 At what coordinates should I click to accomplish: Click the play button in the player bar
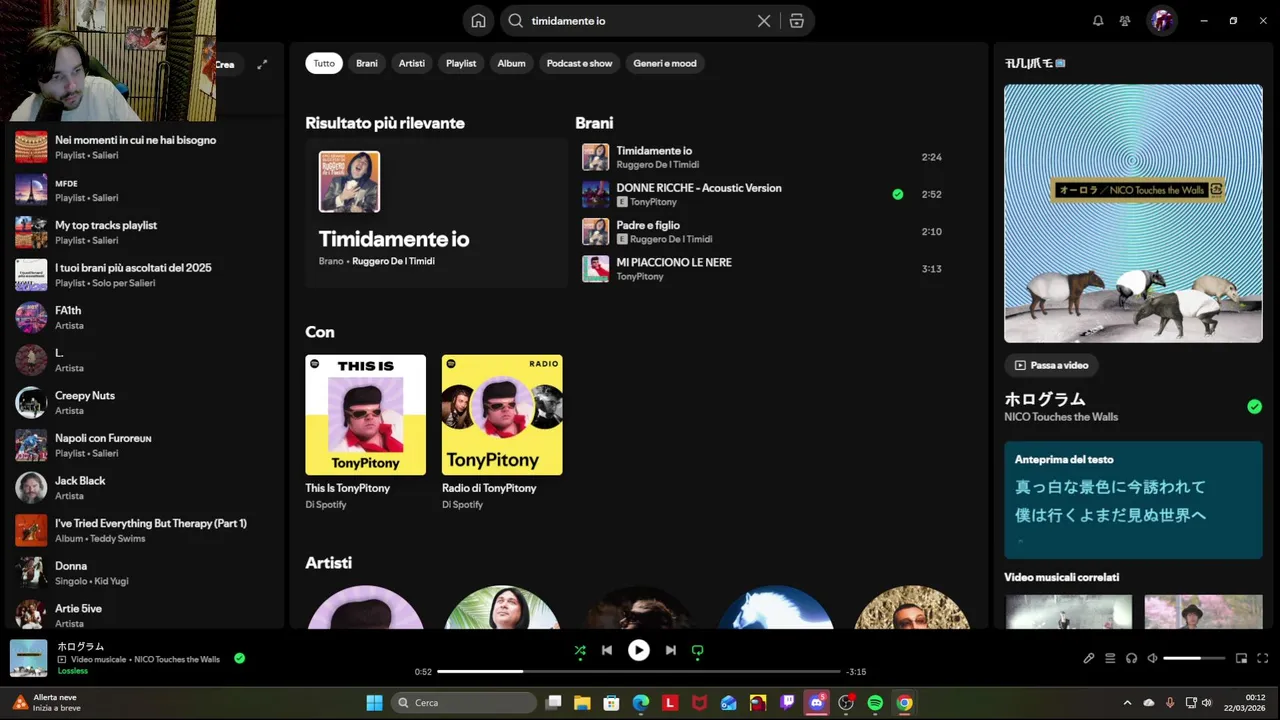click(638, 650)
